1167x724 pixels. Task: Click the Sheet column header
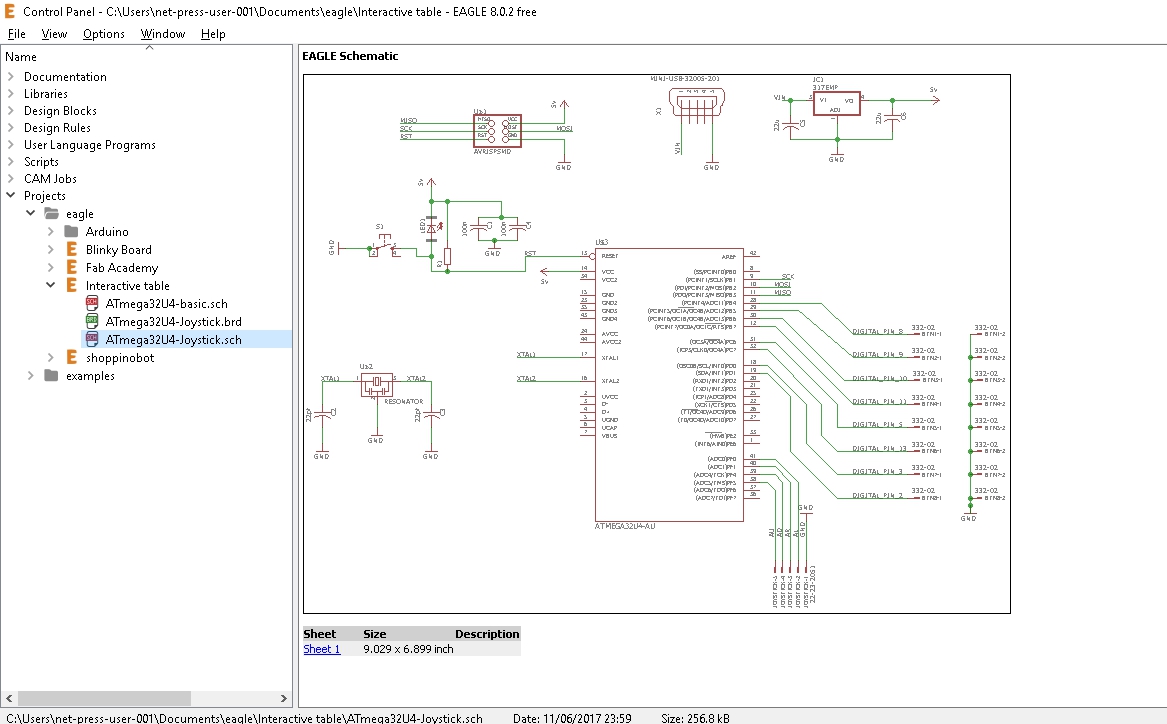tap(319, 634)
